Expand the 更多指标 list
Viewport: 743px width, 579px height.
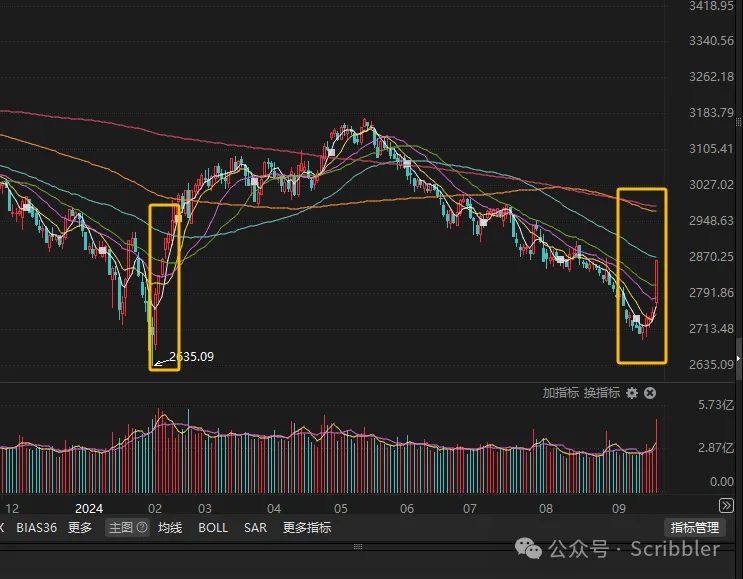coord(307,527)
